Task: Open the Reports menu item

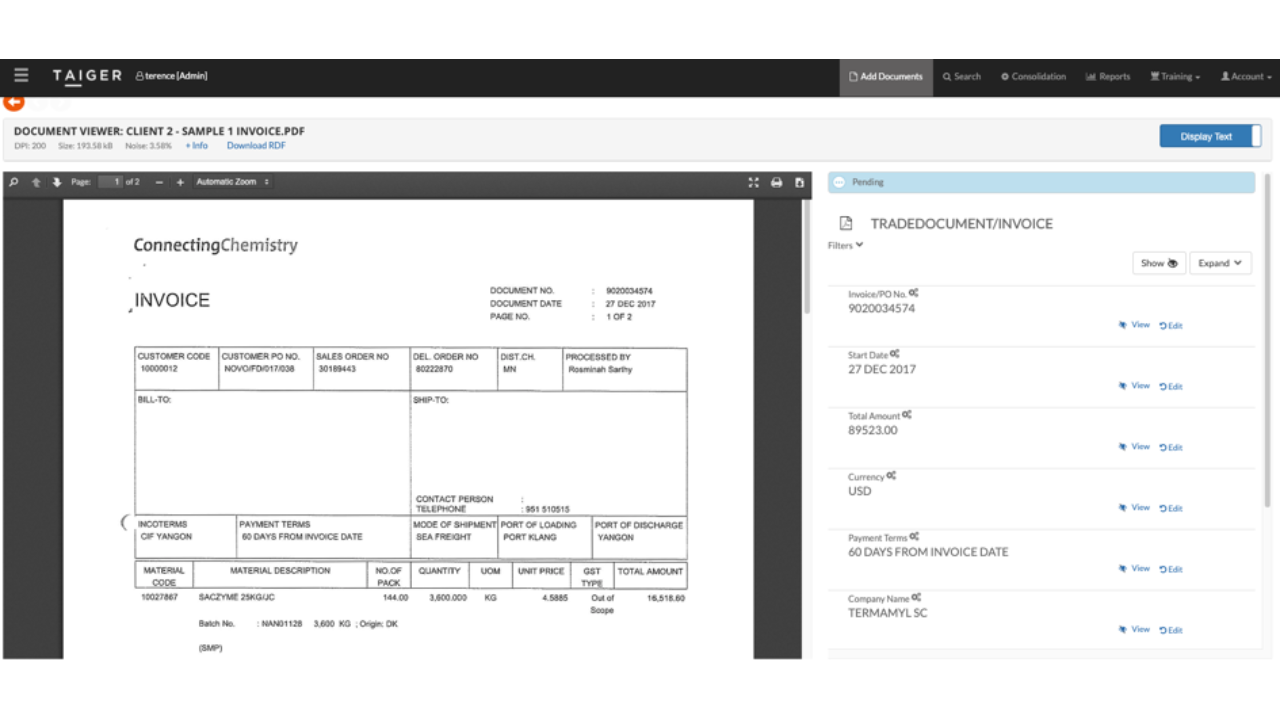Action: [1108, 76]
